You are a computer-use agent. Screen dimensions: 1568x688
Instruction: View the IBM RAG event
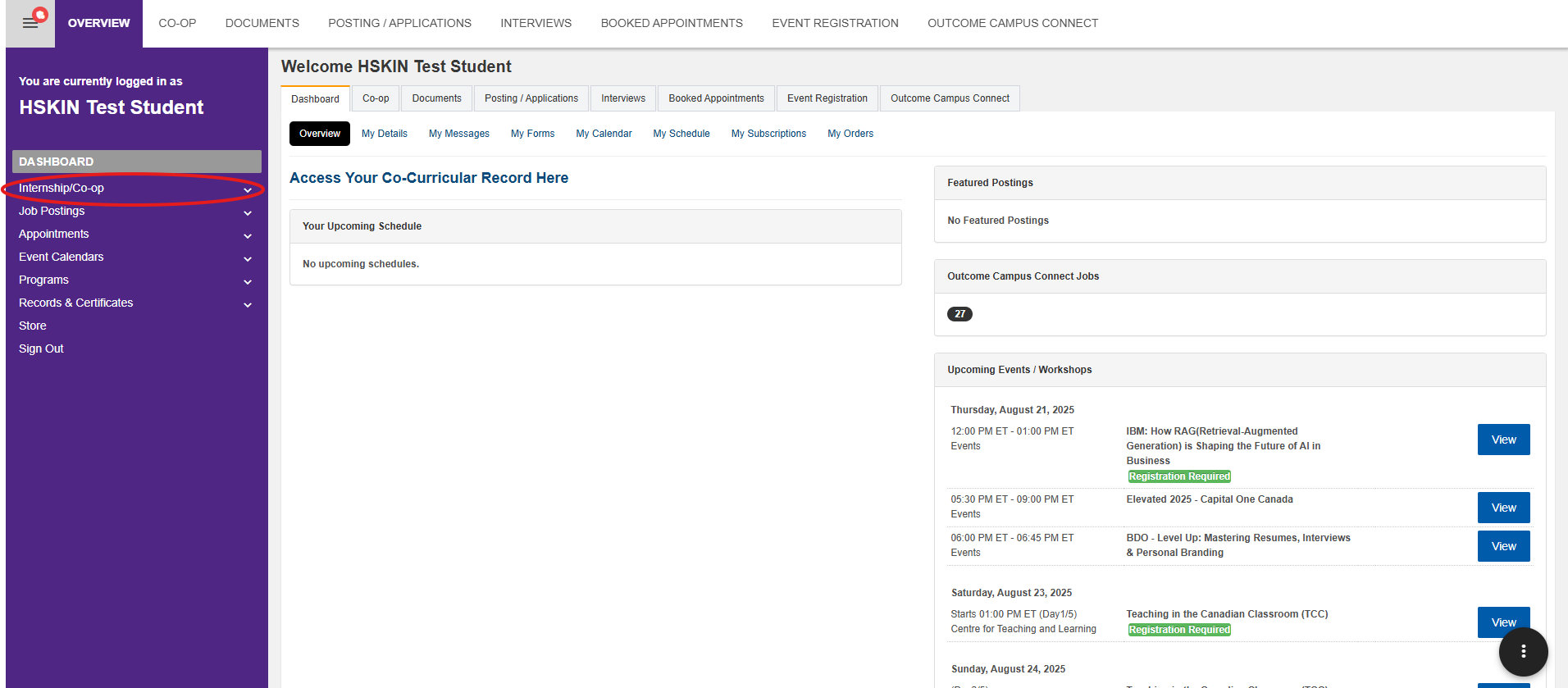point(1503,440)
